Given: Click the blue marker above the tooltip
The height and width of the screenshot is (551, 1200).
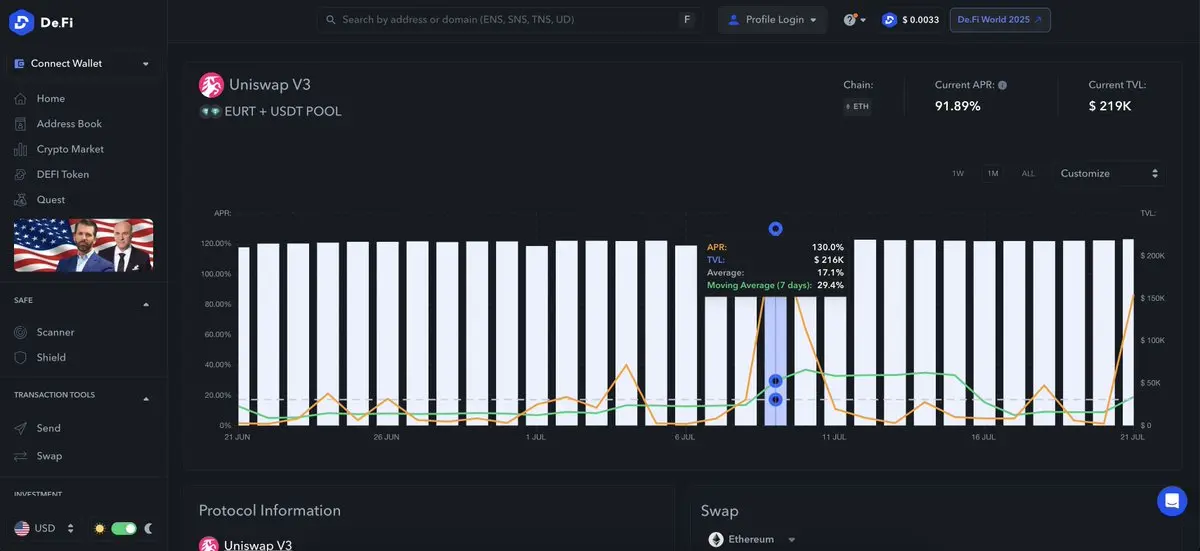Looking at the screenshot, I should pos(775,229).
